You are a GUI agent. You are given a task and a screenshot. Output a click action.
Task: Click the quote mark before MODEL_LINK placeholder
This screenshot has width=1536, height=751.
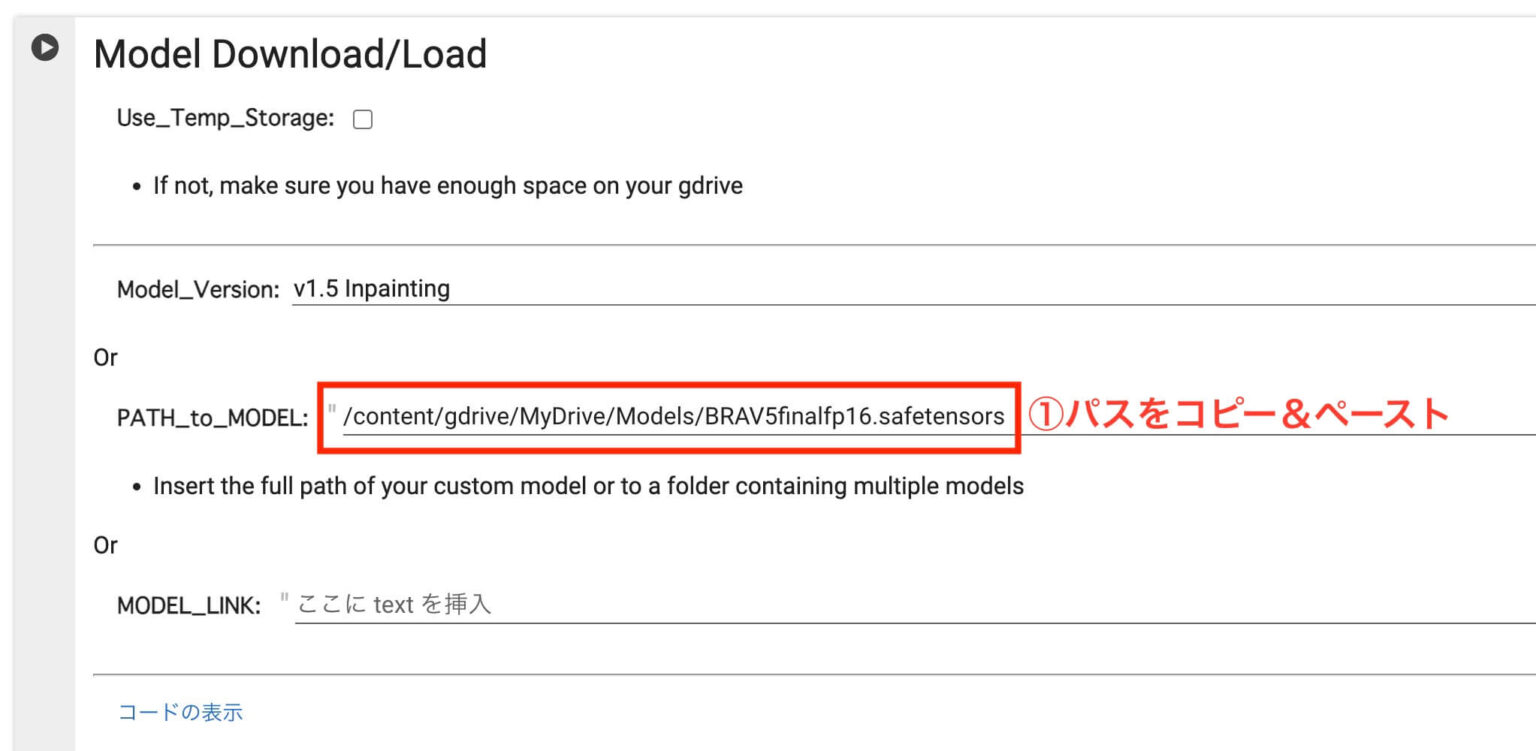point(284,600)
